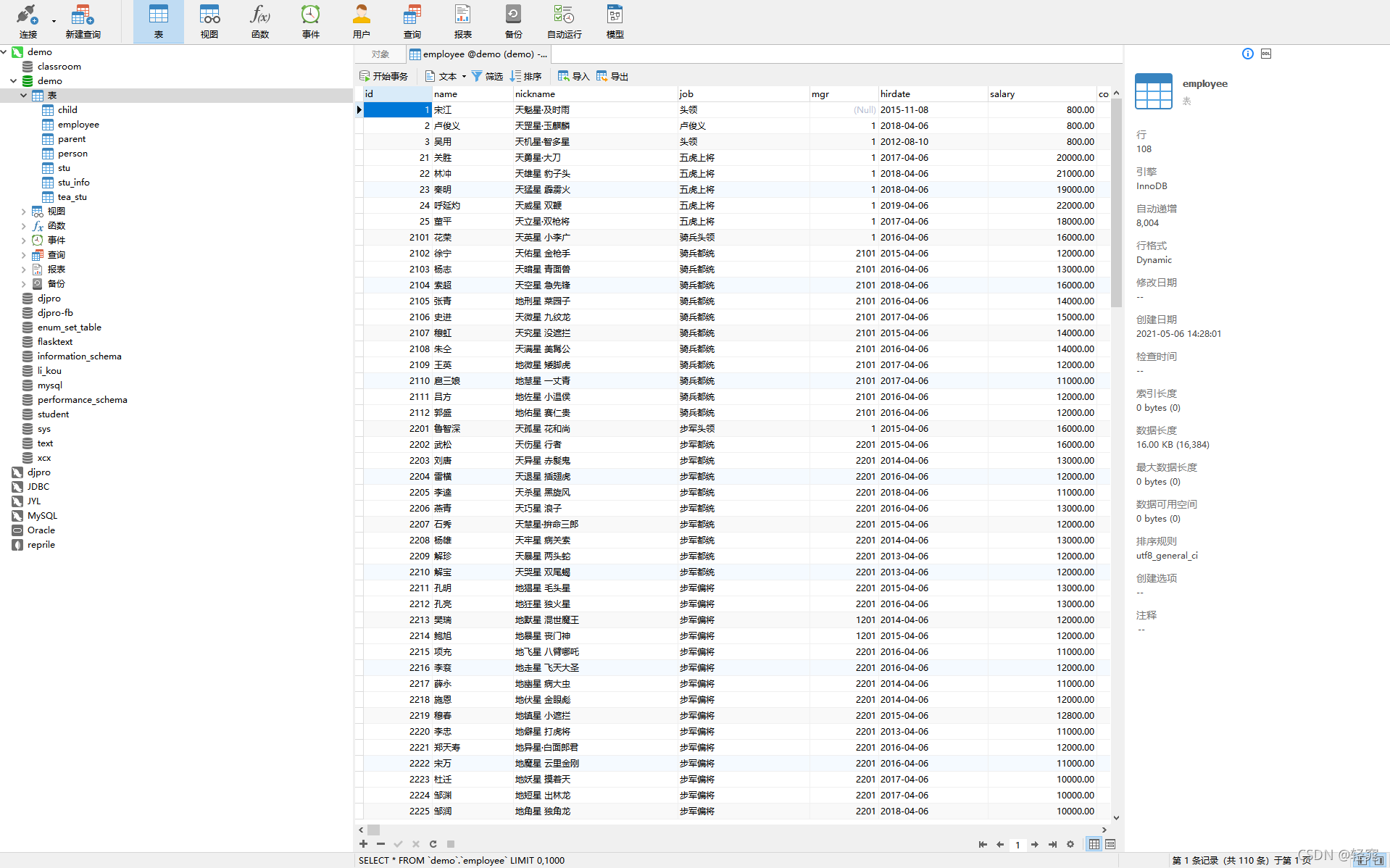
Task: Open the 文本 text dropdown
Action: pos(446,76)
